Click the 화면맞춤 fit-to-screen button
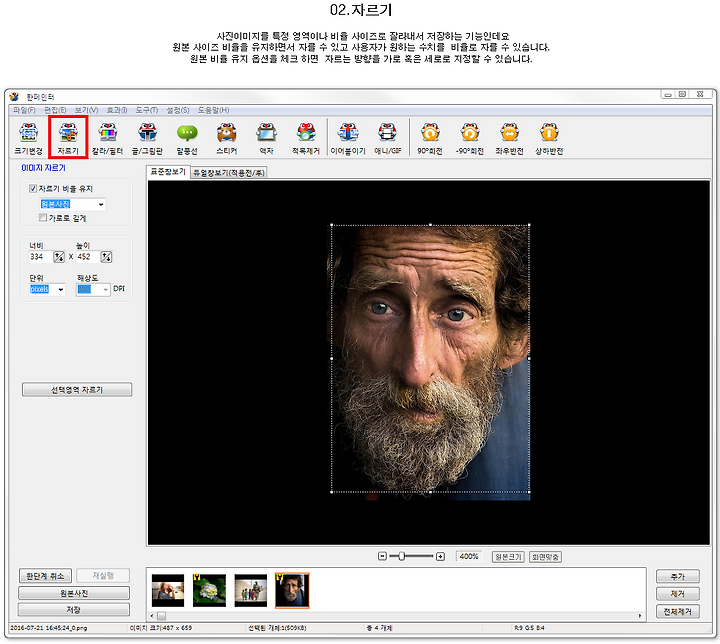Viewport: 720px width, 644px height. (x=546, y=557)
